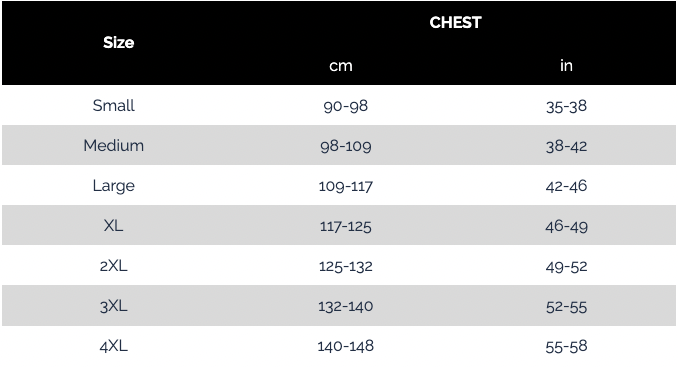Click the CHEST header label
678x367 pixels.
point(455,22)
